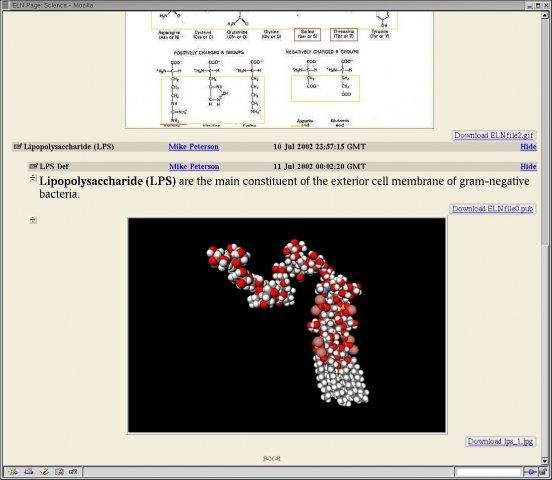Open IRC Chat from the status bar icons
This screenshot has height=480, width=552.
click(x=73, y=471)
